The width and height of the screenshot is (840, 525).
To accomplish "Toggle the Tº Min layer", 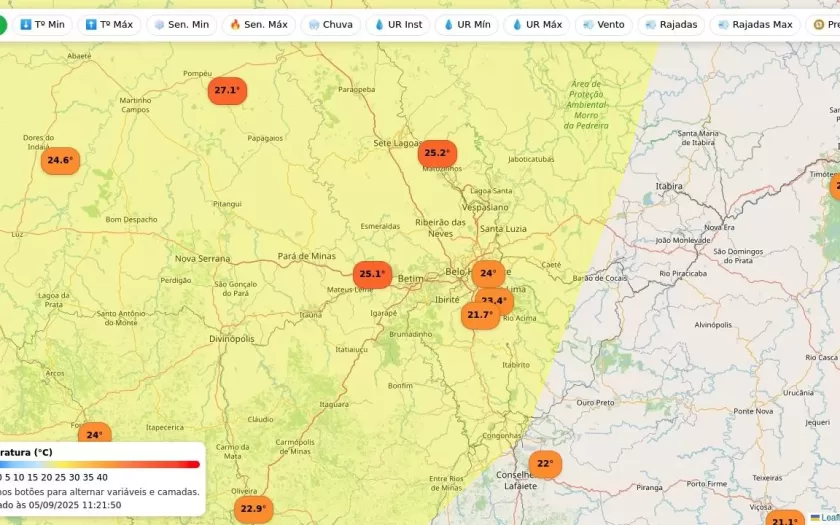I will 42,24.
